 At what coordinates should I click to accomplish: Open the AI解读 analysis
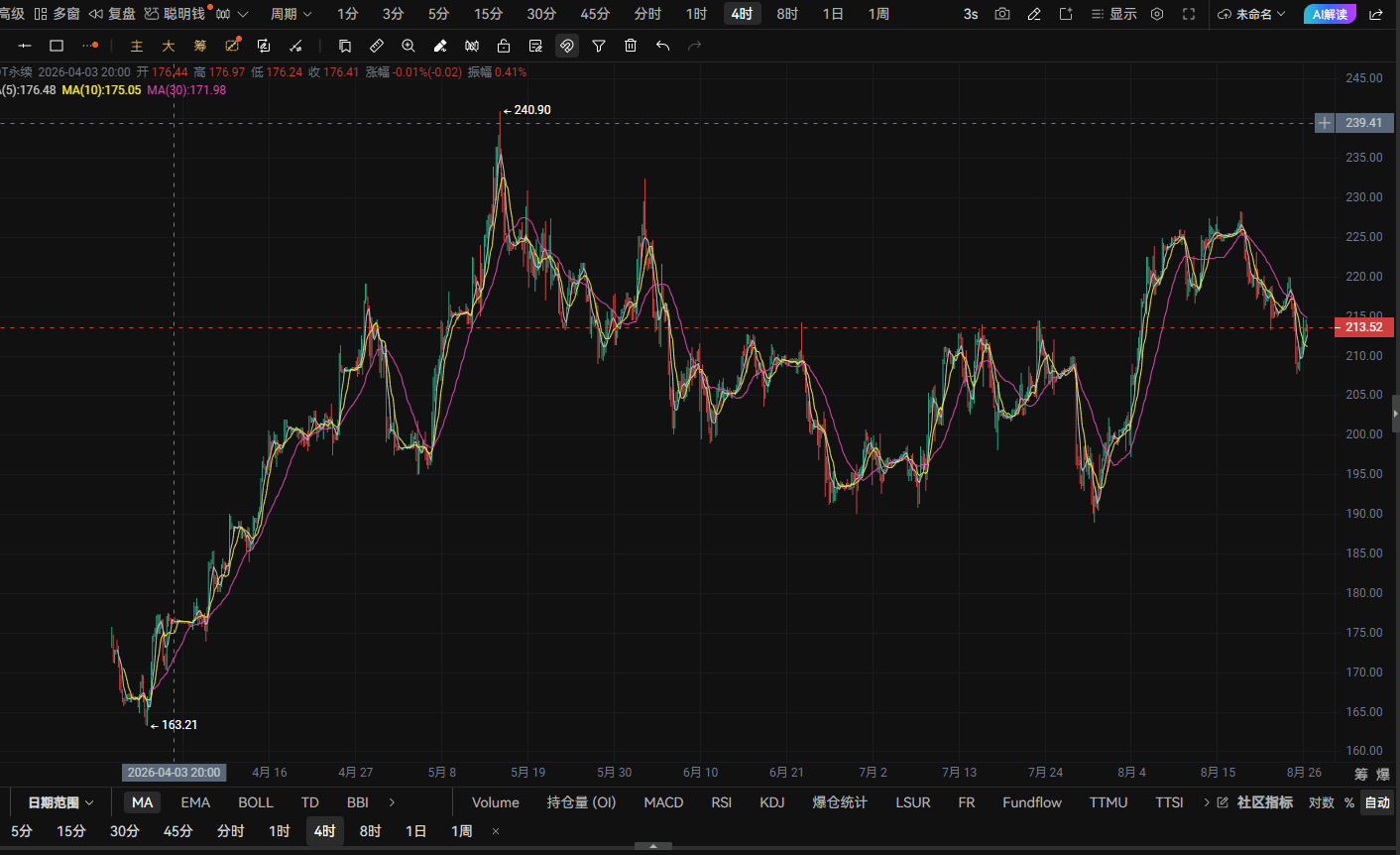1330,14
